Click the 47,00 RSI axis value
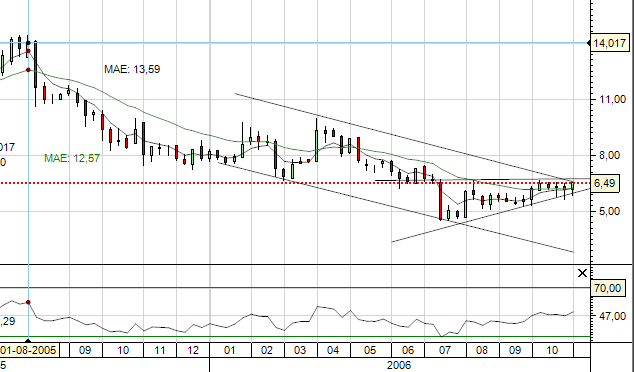 click(x=612, y=316)
